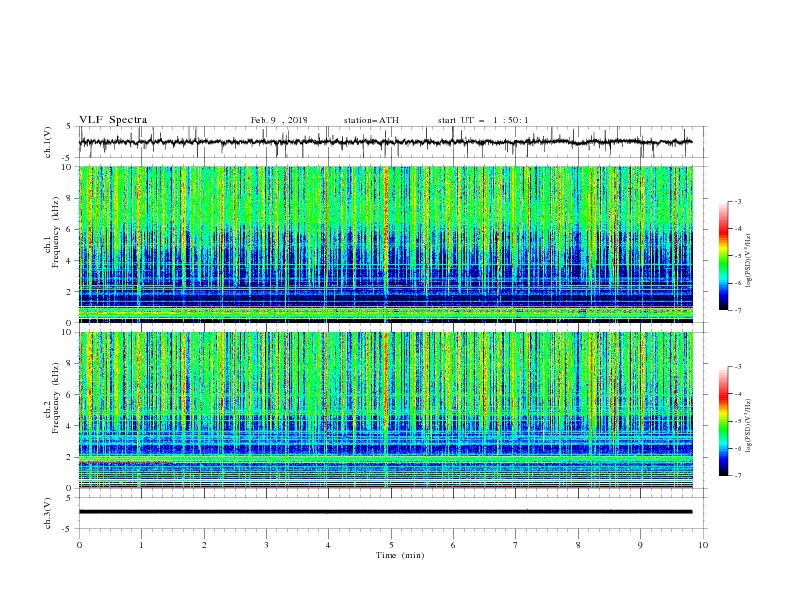Screen dimensions: 792x612
Task: Click the "-7" tick on the ch.1 color bar
Action: pyautogui.click(x=737, y=310)
